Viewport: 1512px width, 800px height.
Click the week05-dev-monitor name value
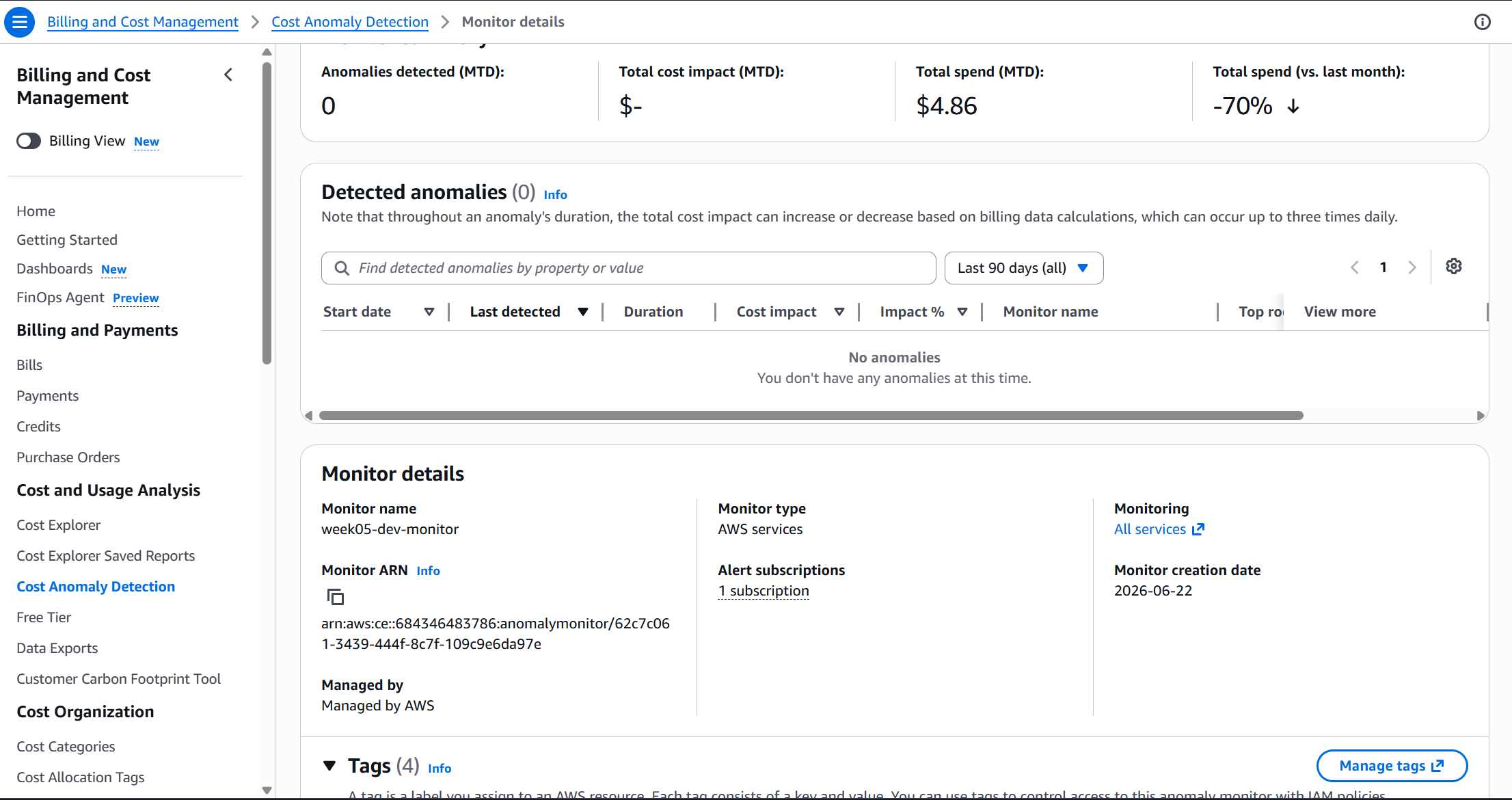390,529
